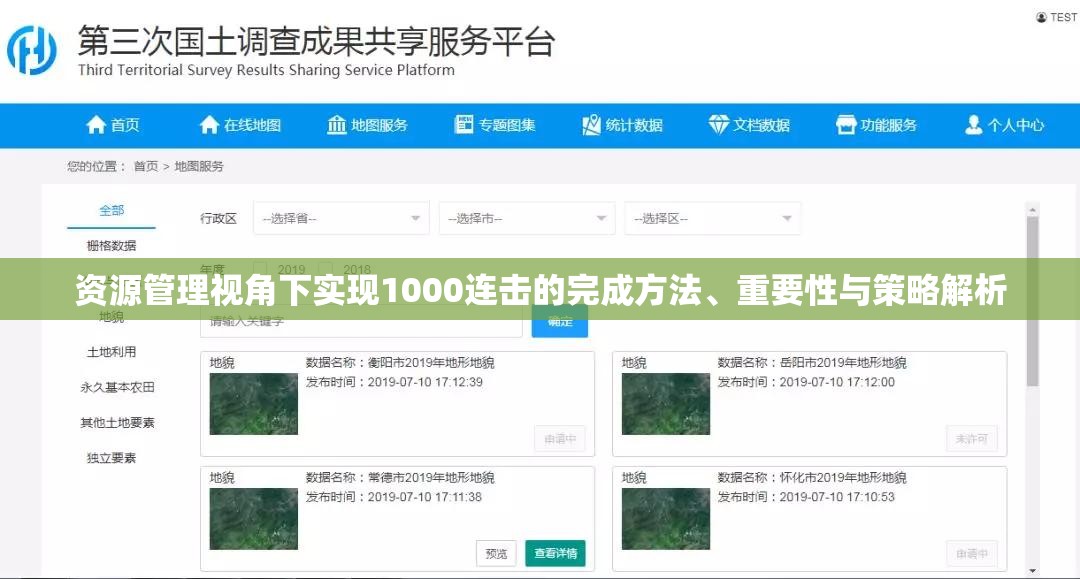Check the 2018 year checkbox
The height and width of the screenshot is (579, 1080).
coord(328,268)
